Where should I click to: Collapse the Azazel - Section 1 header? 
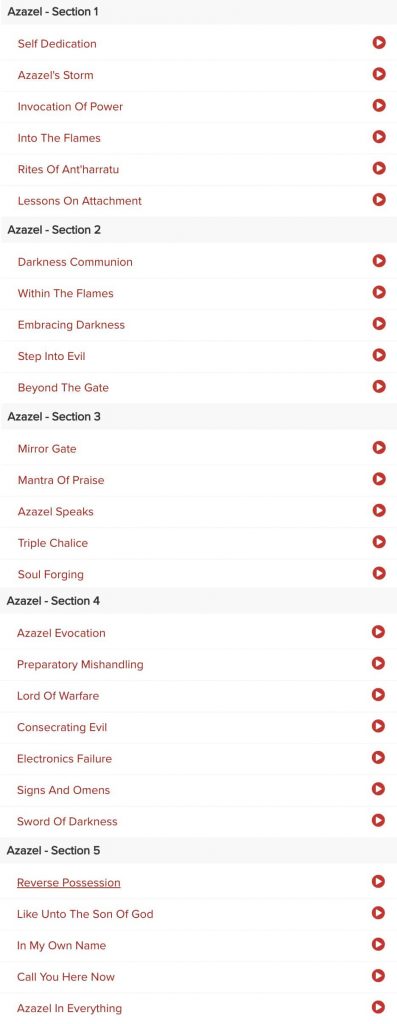pyautogui.click(x=198, y=12)
